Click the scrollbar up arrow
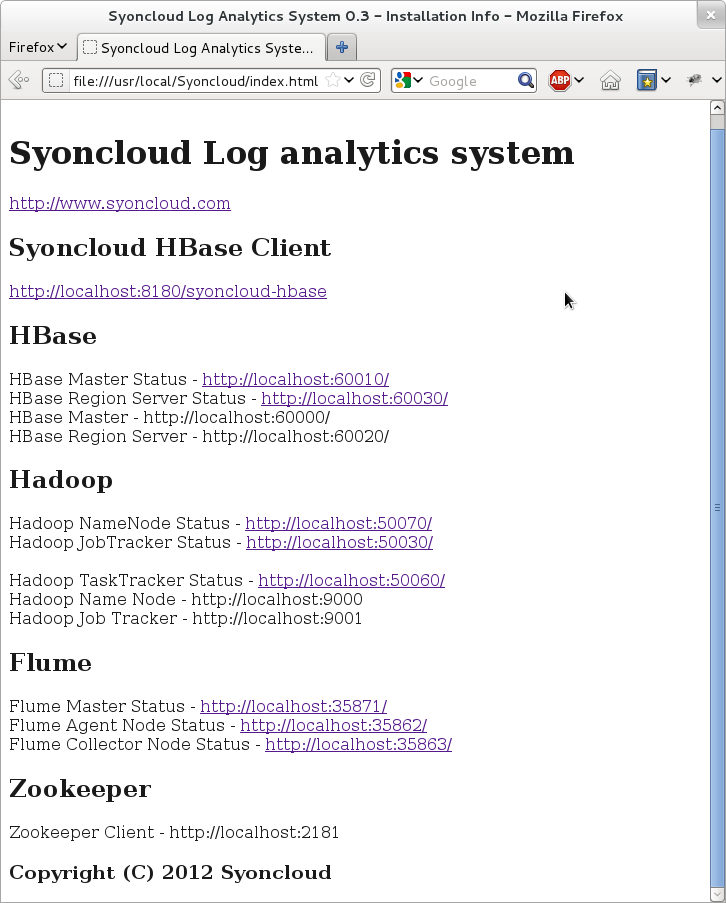The width and height of the screenshot is (726, 903). tap(717, 108)
